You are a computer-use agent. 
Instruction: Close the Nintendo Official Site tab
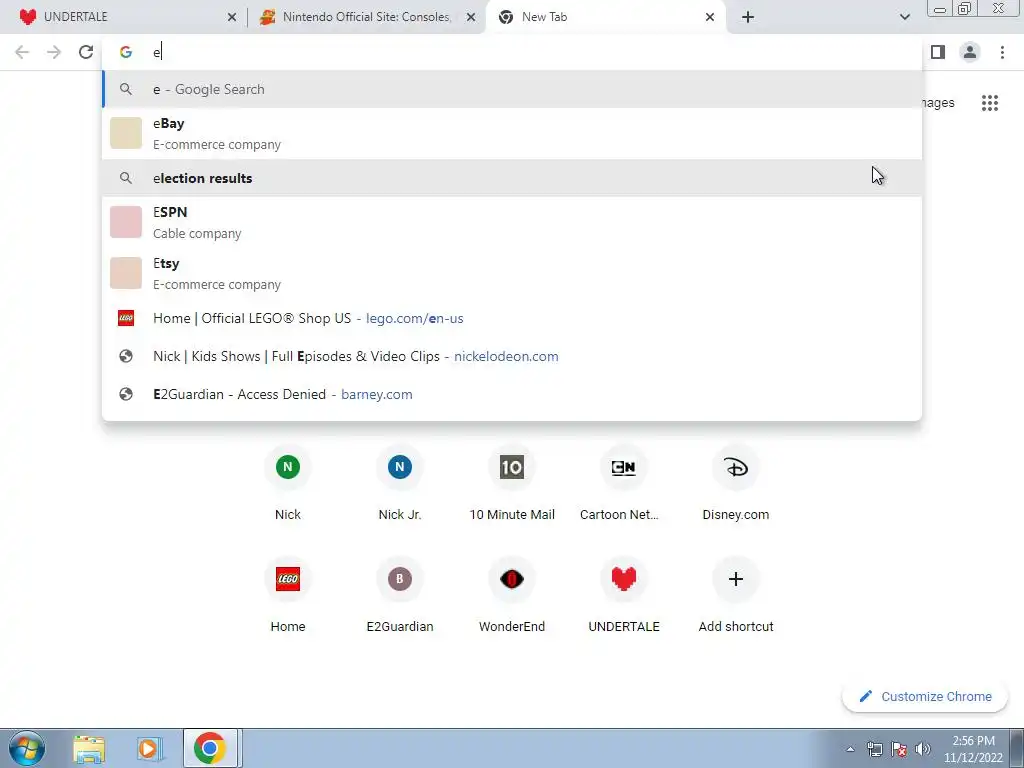click(471, 18)
